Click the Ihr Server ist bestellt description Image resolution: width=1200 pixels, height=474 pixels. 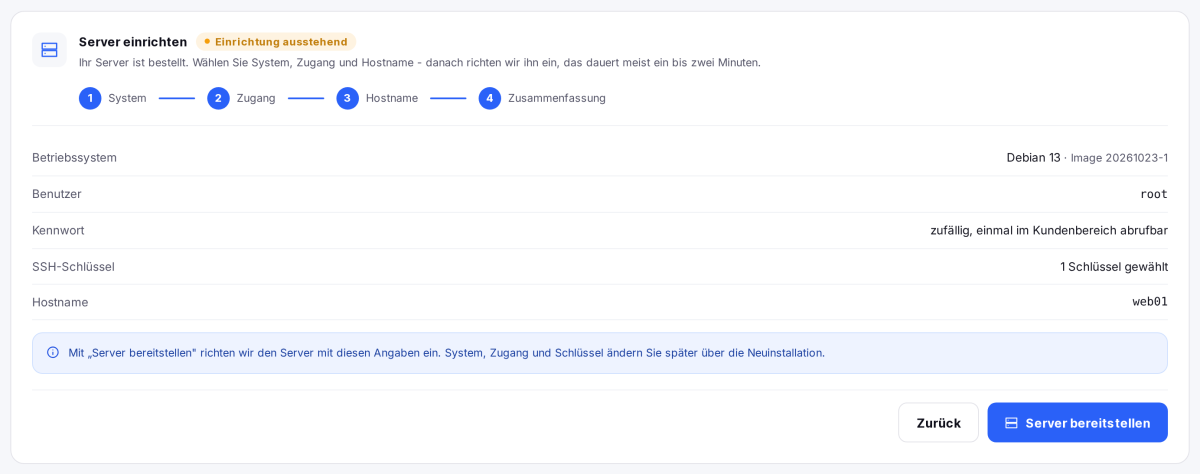point(420,62)
